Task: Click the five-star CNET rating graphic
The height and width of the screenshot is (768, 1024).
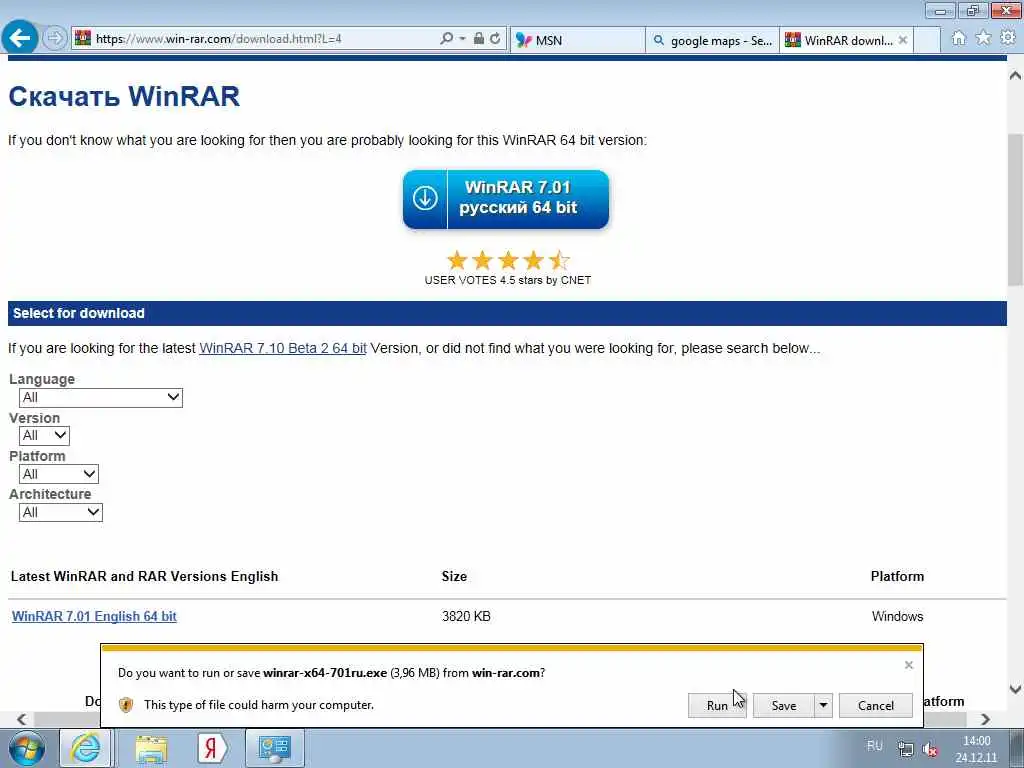Action: (x=508, y=261)
